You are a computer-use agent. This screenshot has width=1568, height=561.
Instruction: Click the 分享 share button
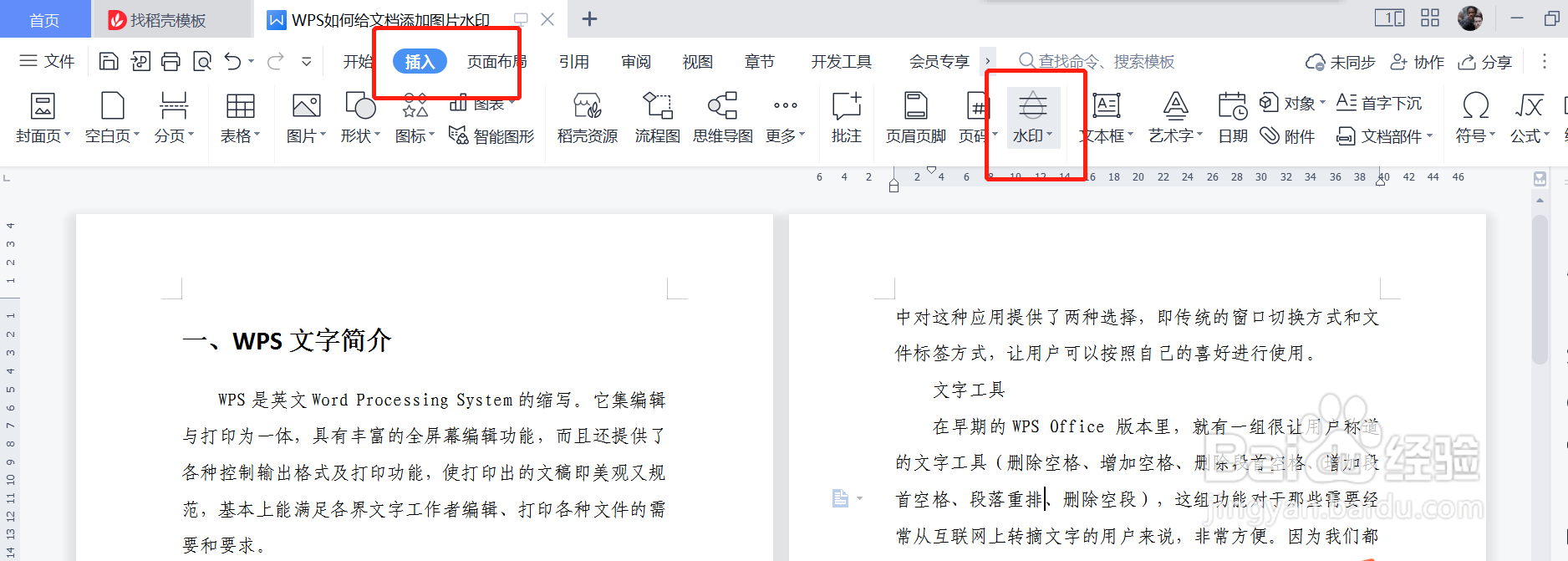pyautogui.click(x=1484, y=62)
